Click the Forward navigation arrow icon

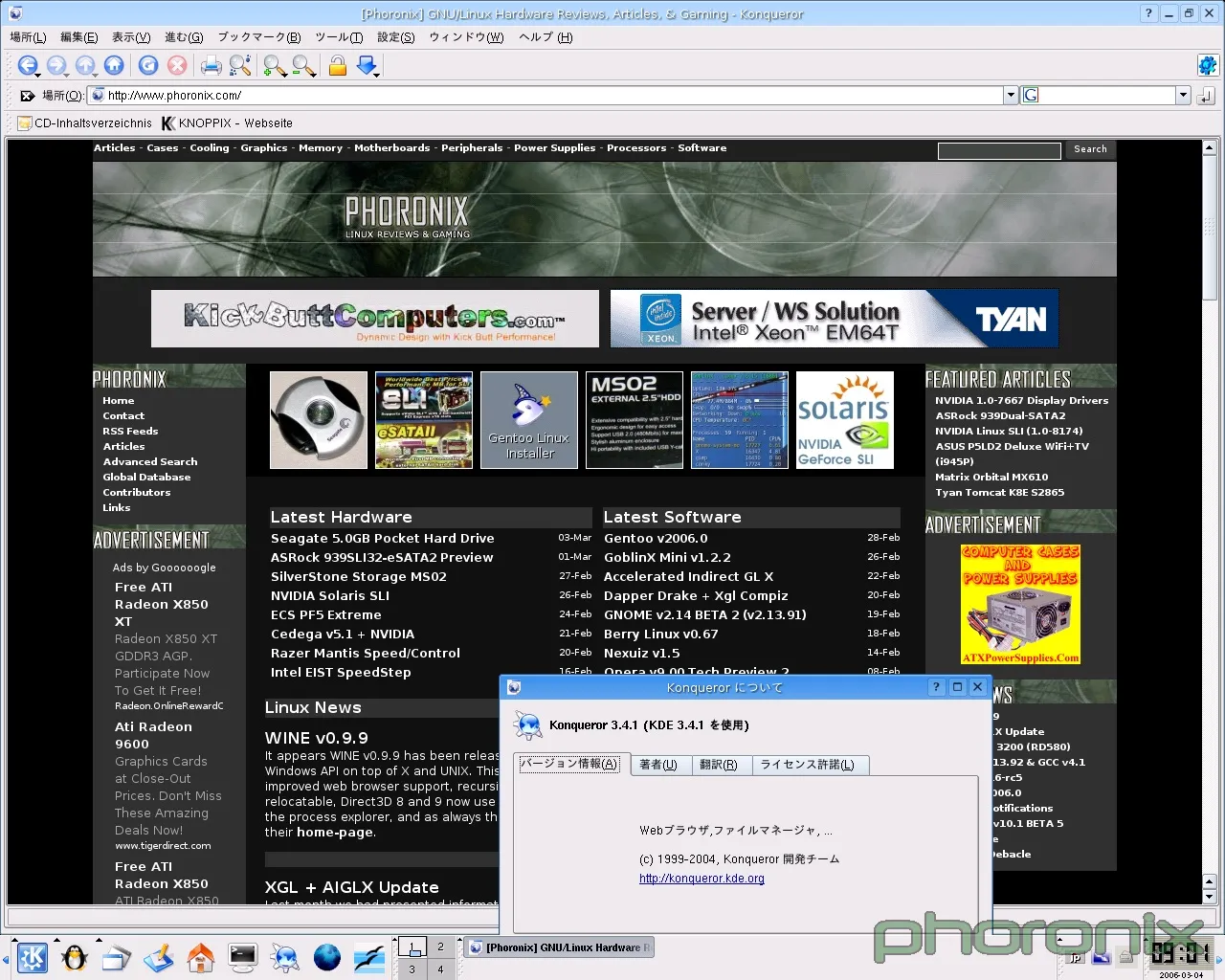coord(56,65)
